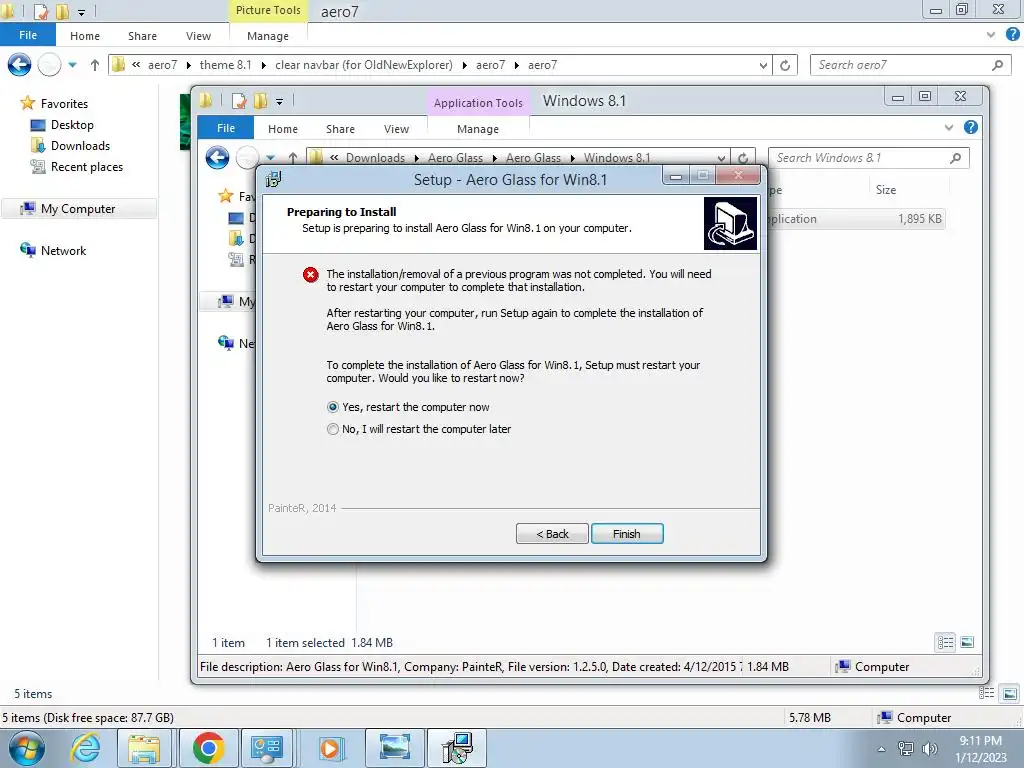Click back arrow in aero7 window
Viewport: 1024px width, 768px height.
(x=19, y=65)
